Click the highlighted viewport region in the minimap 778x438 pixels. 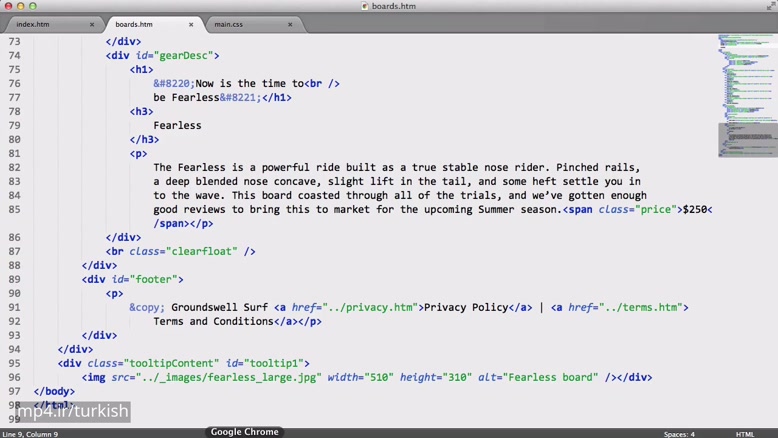pos(747,138)
